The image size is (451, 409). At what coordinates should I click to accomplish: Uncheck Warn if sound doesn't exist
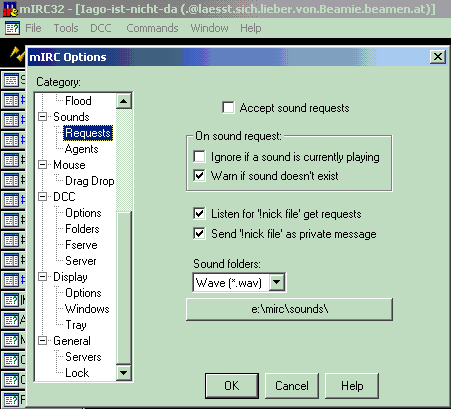(x=199, y=175)
